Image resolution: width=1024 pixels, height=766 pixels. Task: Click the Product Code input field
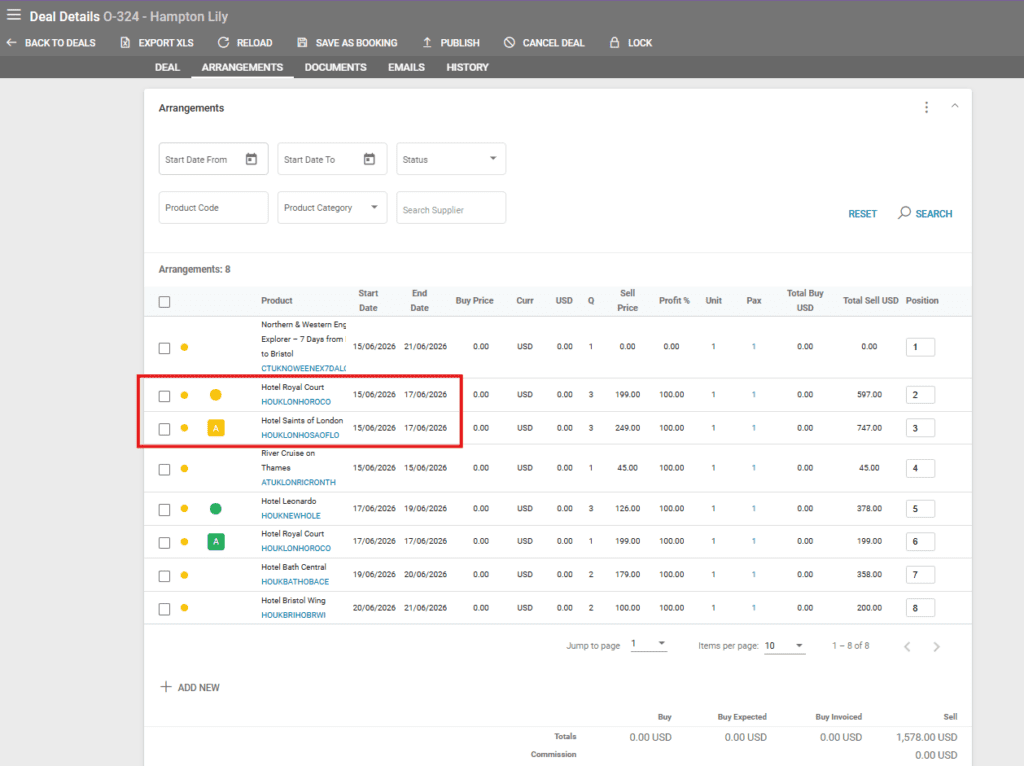(x=213, y=208)
